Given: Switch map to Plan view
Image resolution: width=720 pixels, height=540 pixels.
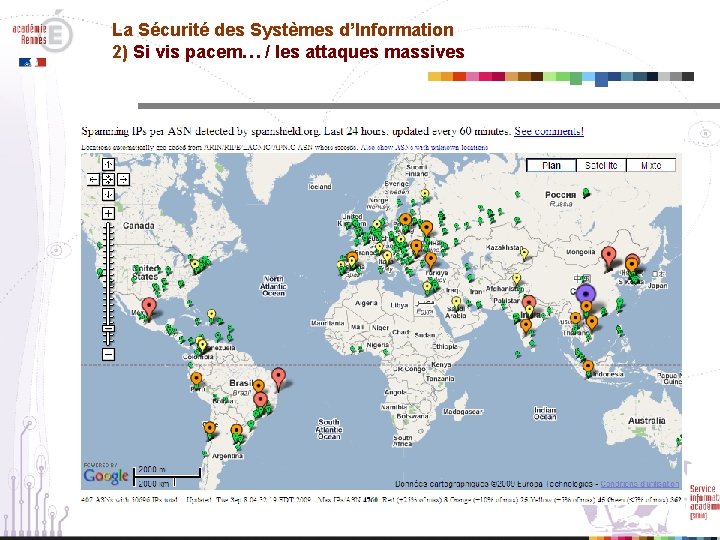Looking at the screenshot, I should click(x=551, y=165).
